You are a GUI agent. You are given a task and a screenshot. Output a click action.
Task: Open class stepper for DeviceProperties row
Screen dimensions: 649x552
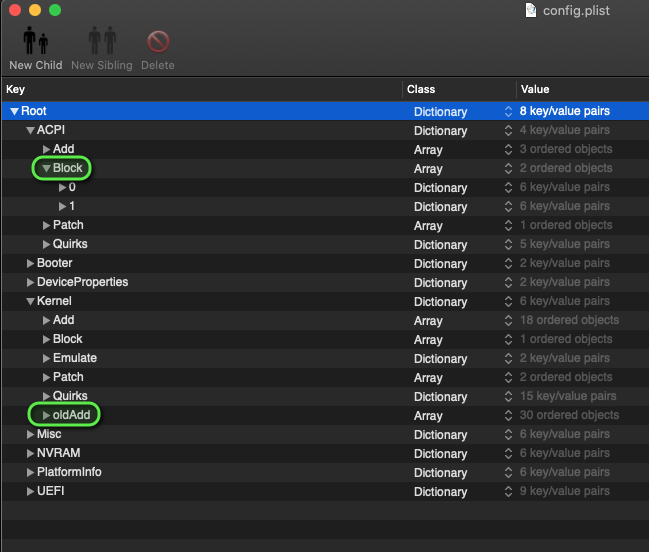click(x=508, y=283)
